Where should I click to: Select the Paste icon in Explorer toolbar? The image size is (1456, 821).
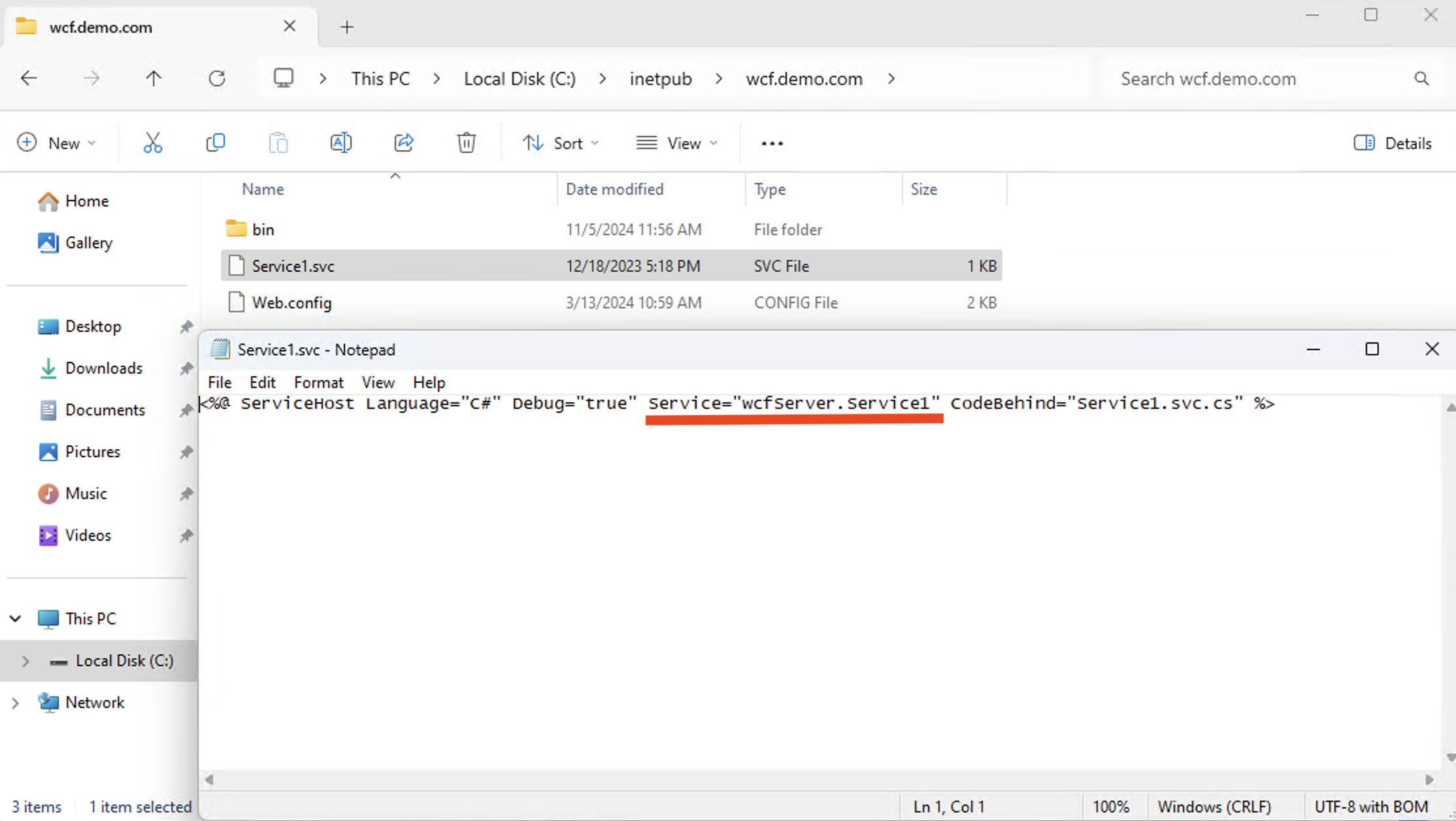[278, 143]
